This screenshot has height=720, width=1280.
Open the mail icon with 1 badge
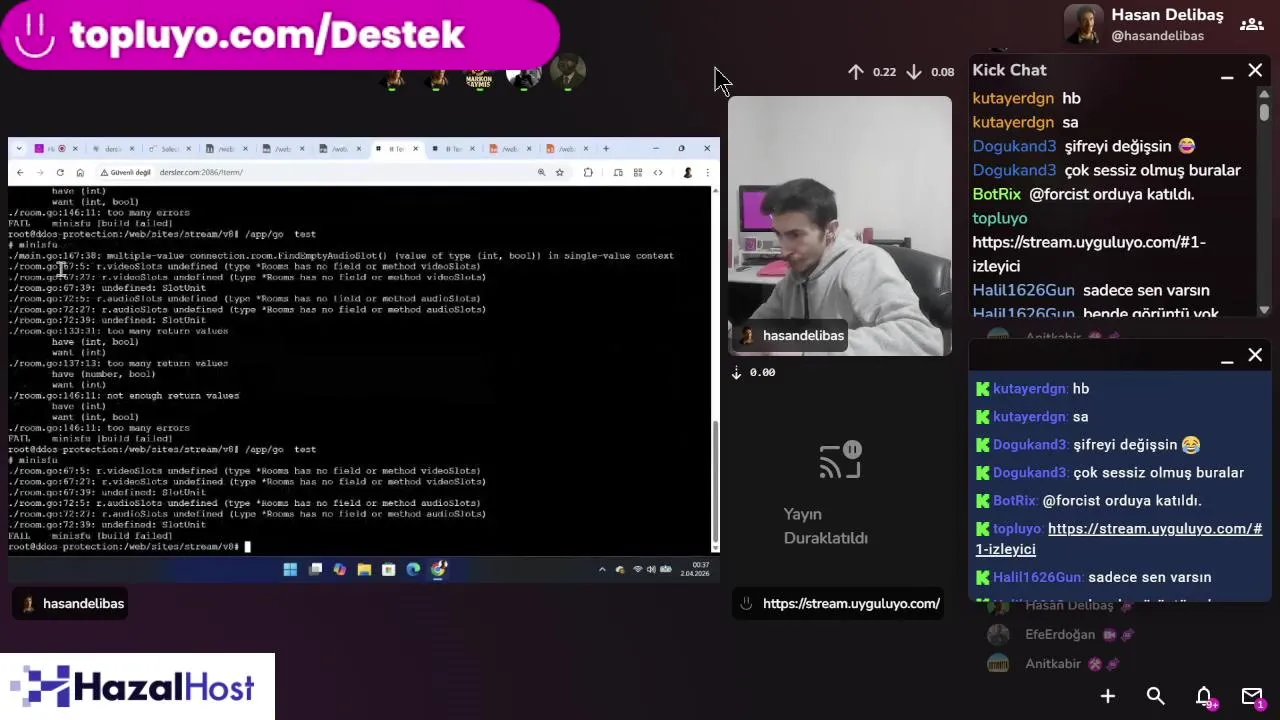point(1252,697)
